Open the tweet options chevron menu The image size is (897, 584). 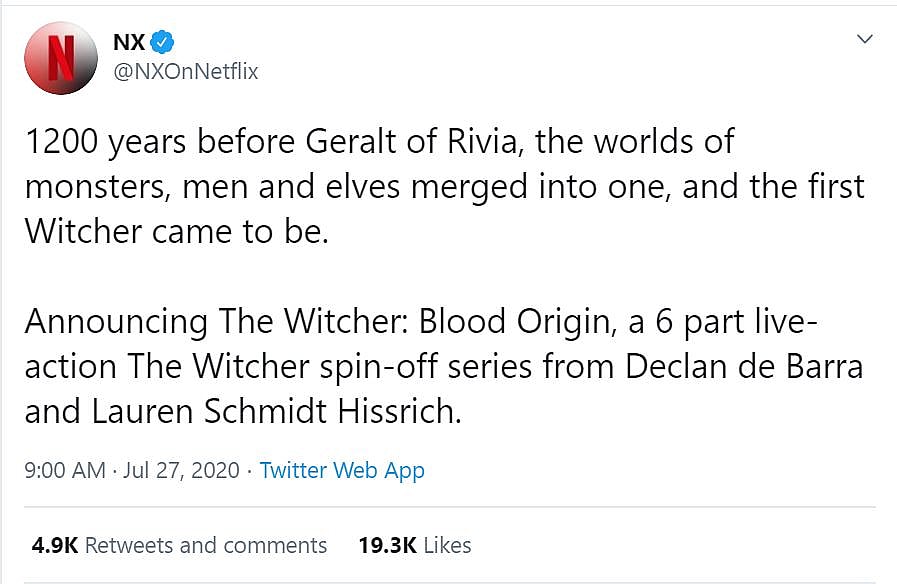pyautogui.click(x=865, y=40)
